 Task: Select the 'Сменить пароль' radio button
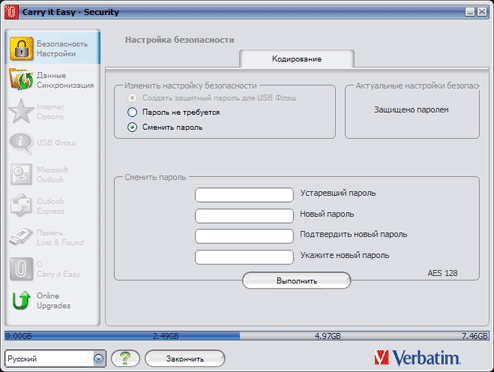132,127
